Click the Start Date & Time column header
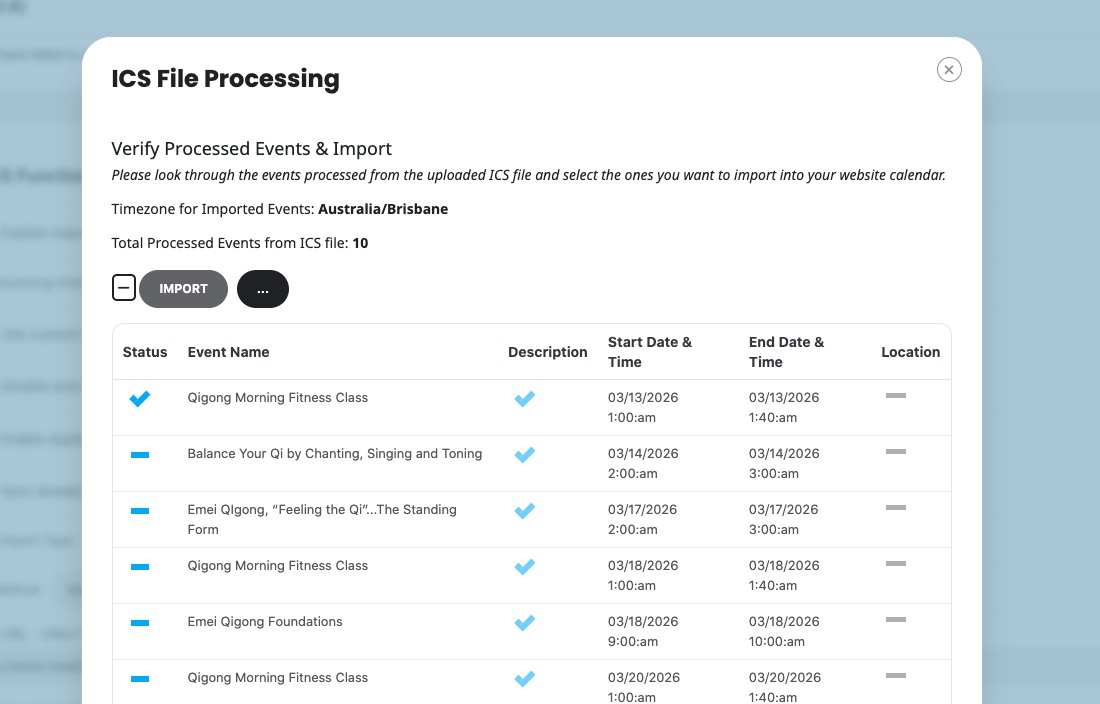 [x=649, y=352]
